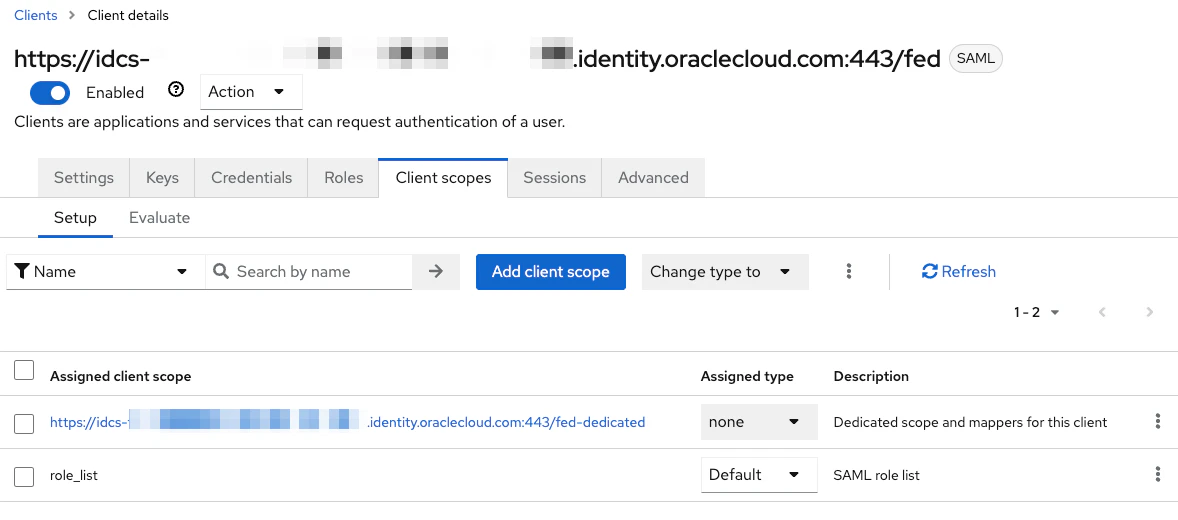
Task: Click the Refresh icon
Action: pos(929,271)
